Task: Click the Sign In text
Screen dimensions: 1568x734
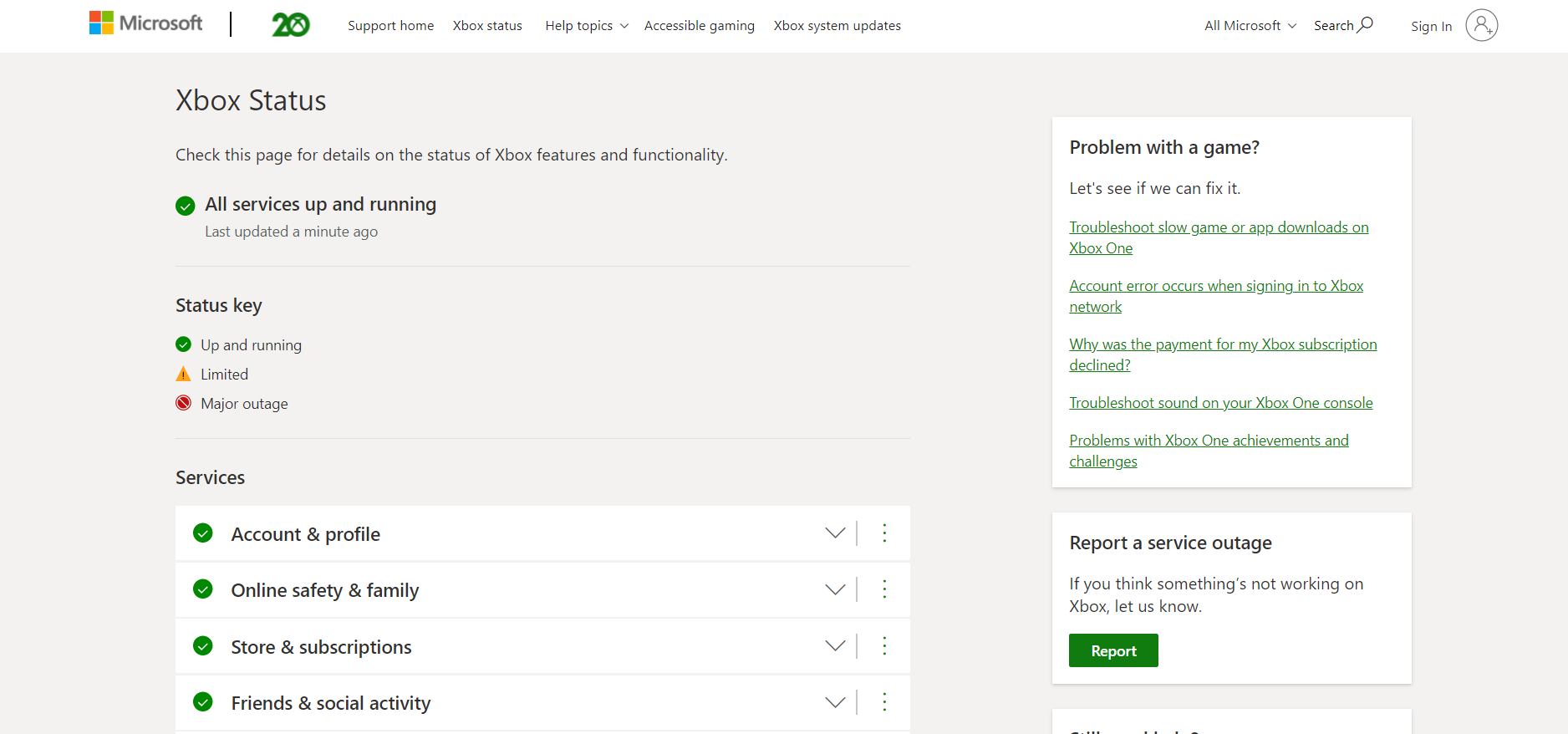Action: tap(1431, 27)
